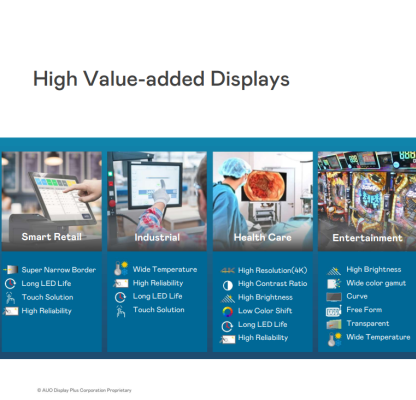This screenshot has width=416, height=400.
Task: Click the High Reliability icon under Industrial
Action: point(121,283)
